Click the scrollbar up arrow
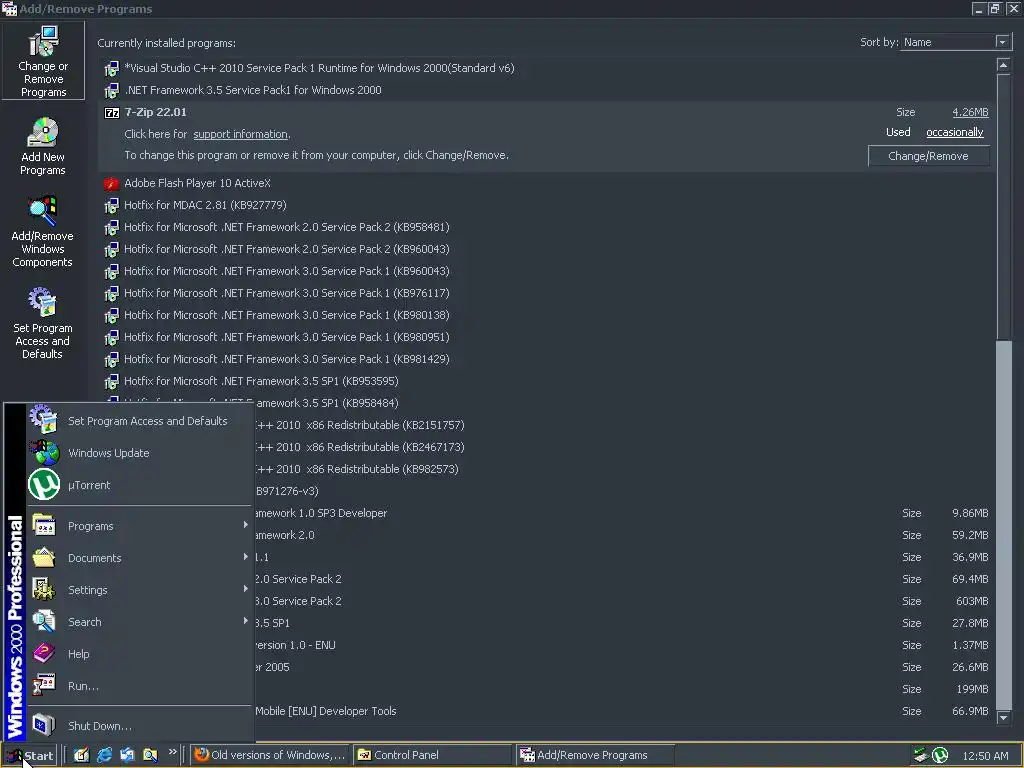 coord(1004,65)
